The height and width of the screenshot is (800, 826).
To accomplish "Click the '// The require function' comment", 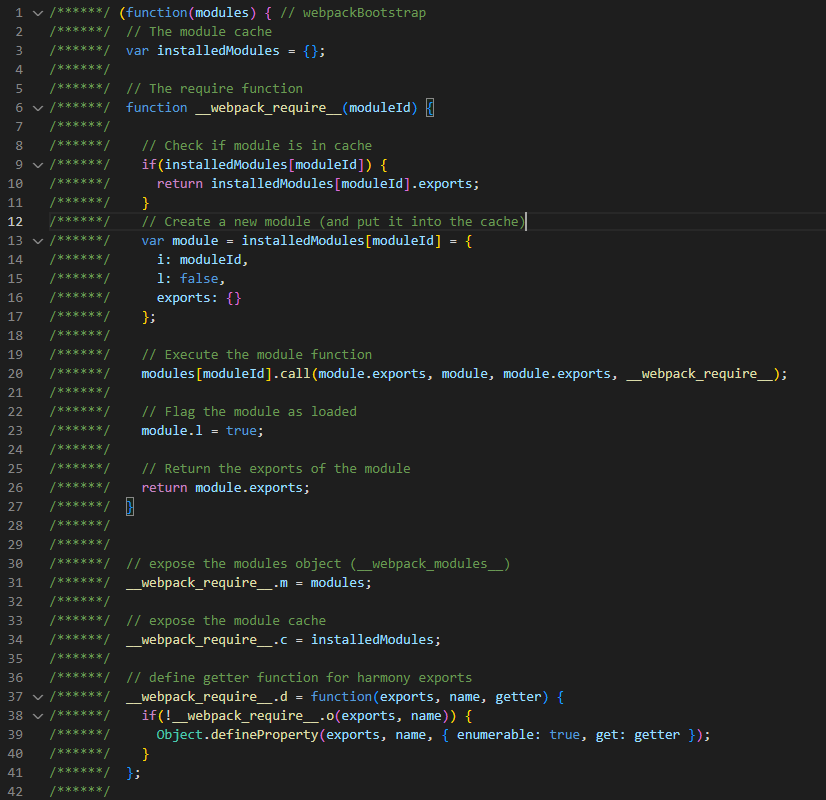I will [x=214, y=88].
